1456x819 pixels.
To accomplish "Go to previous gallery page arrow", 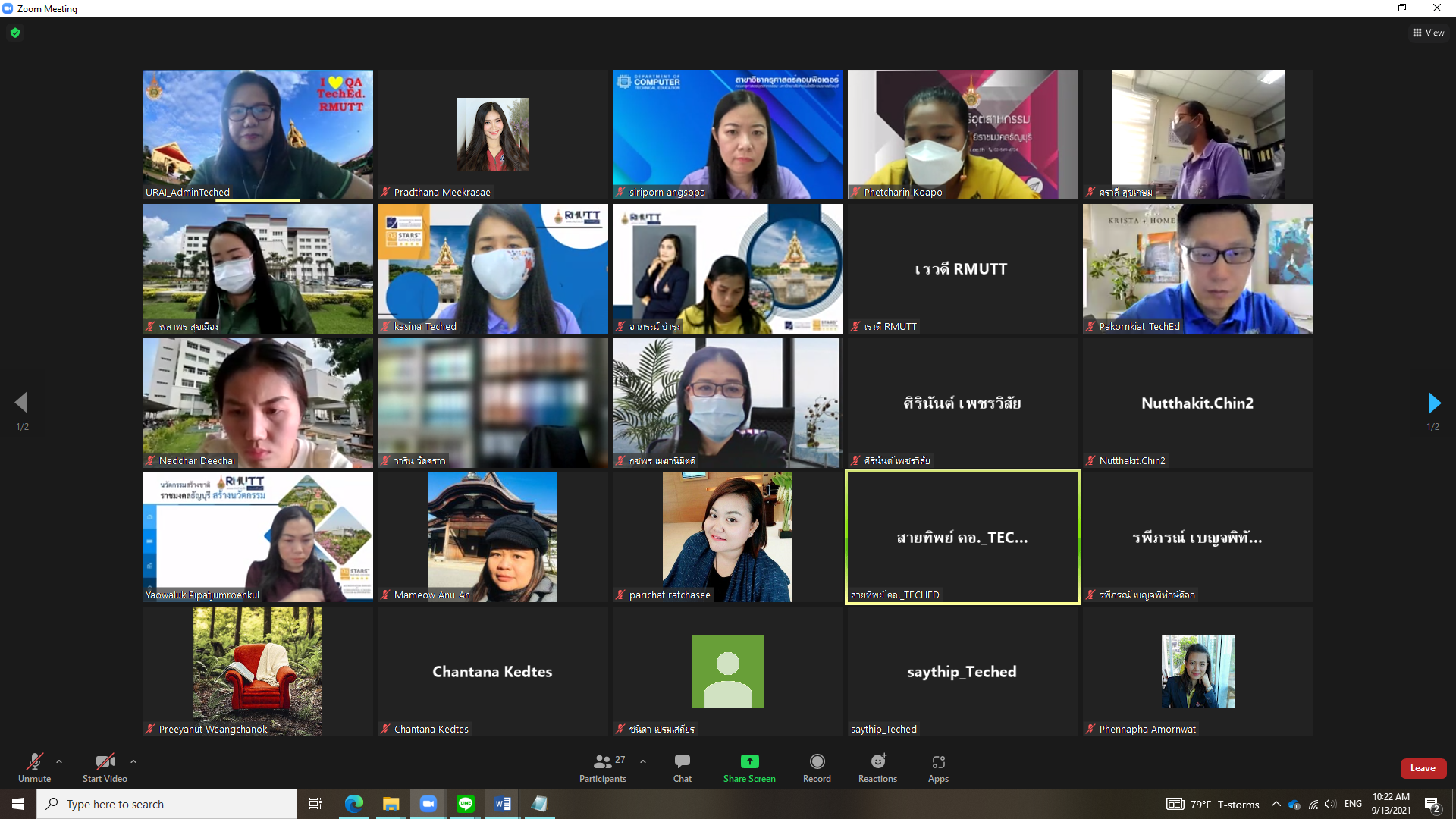I will pyautogui.click(x=21, y=403).
